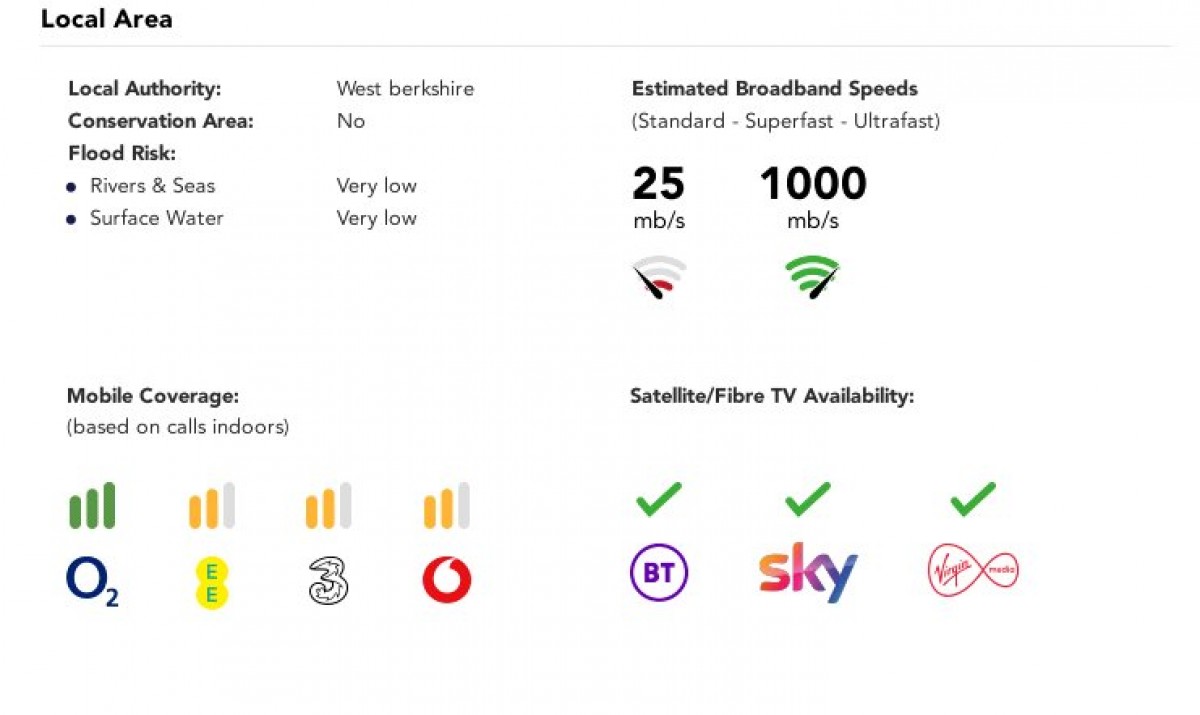Click the Local Area section heading
Viewport: 1200px width, 715px height.
click(x=106, y=19)
